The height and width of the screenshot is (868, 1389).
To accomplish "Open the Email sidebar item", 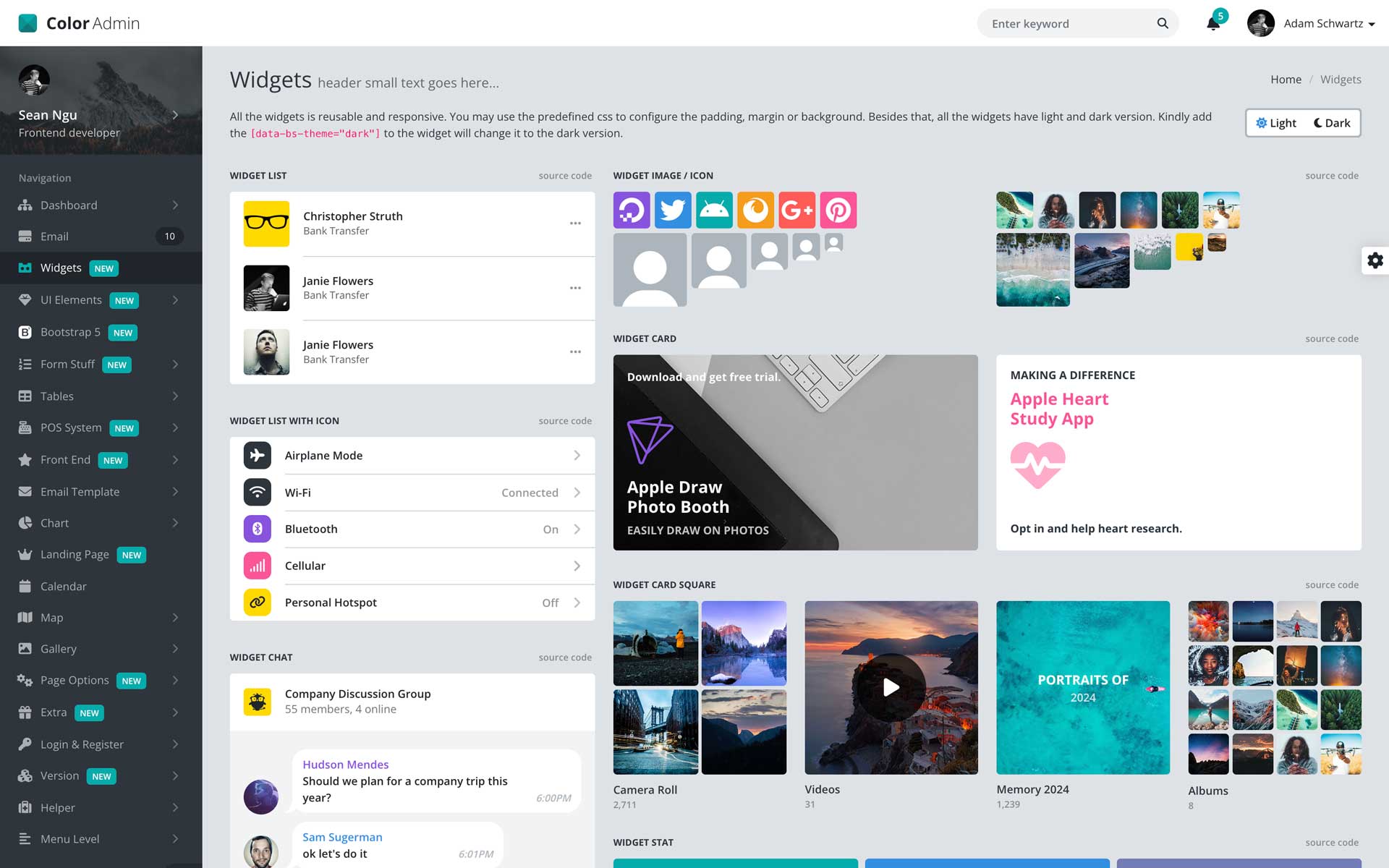I will click(55, 237).
